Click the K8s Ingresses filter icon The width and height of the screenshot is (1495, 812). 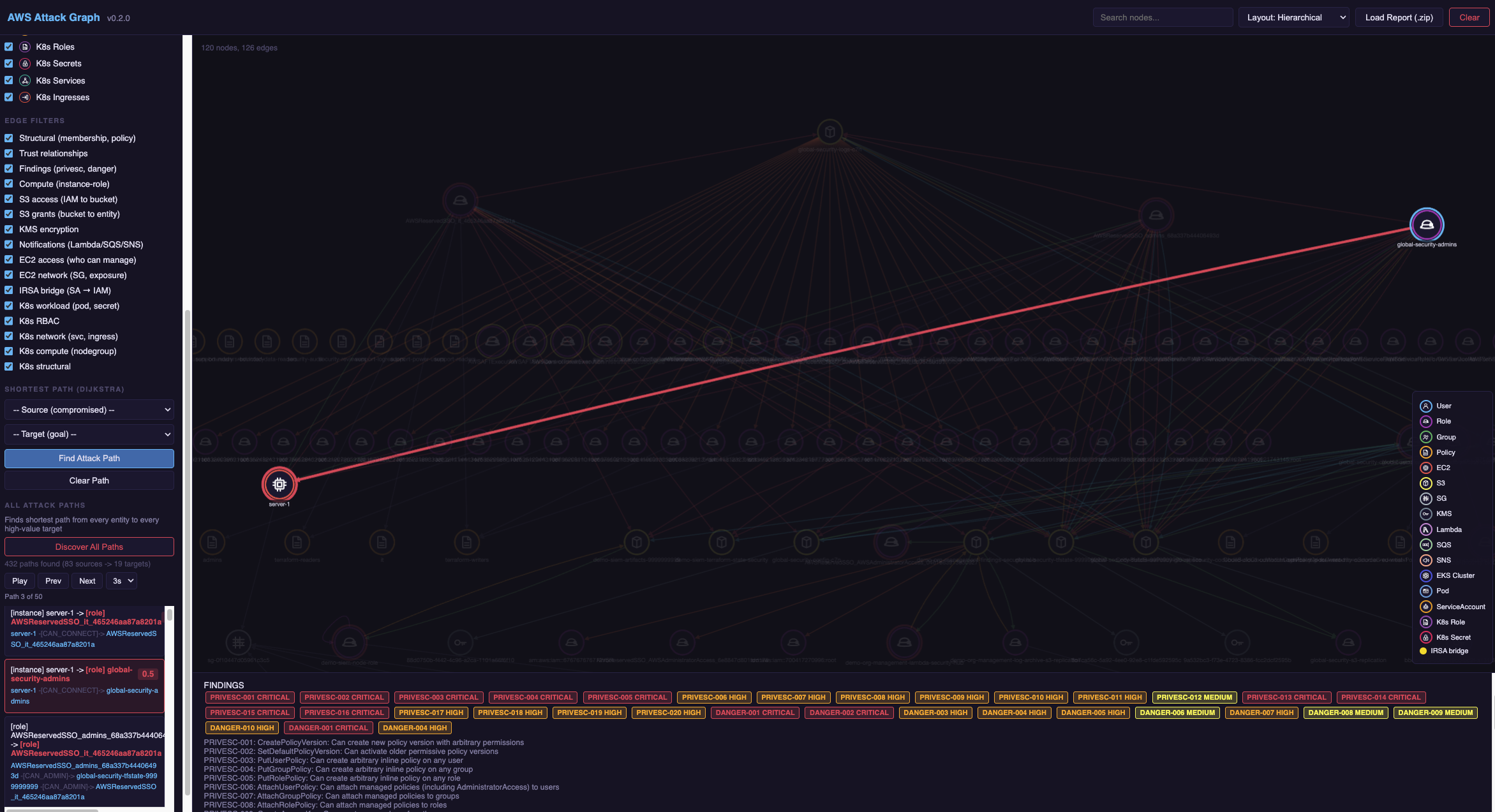click(x=25, y=98)
